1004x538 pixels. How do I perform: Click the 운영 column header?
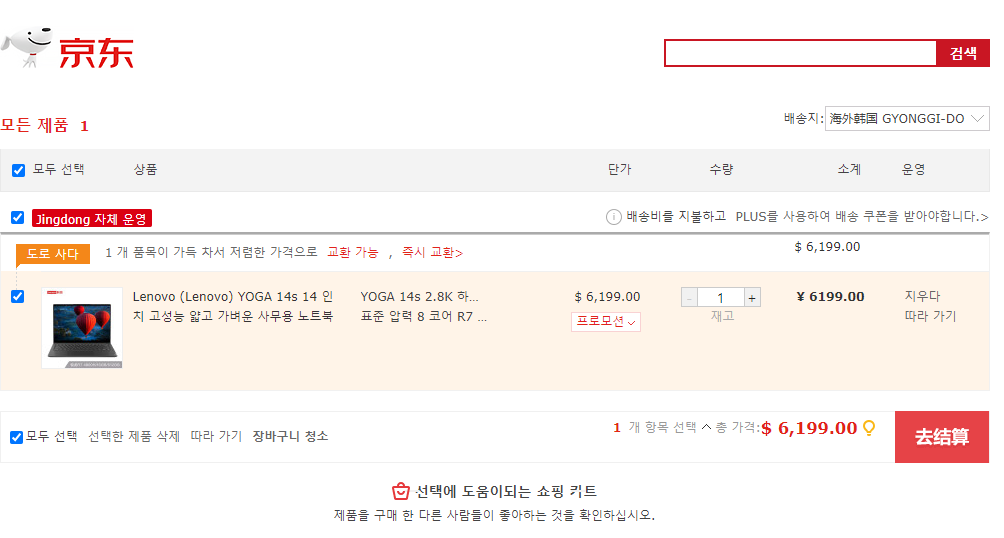point(913,170)
